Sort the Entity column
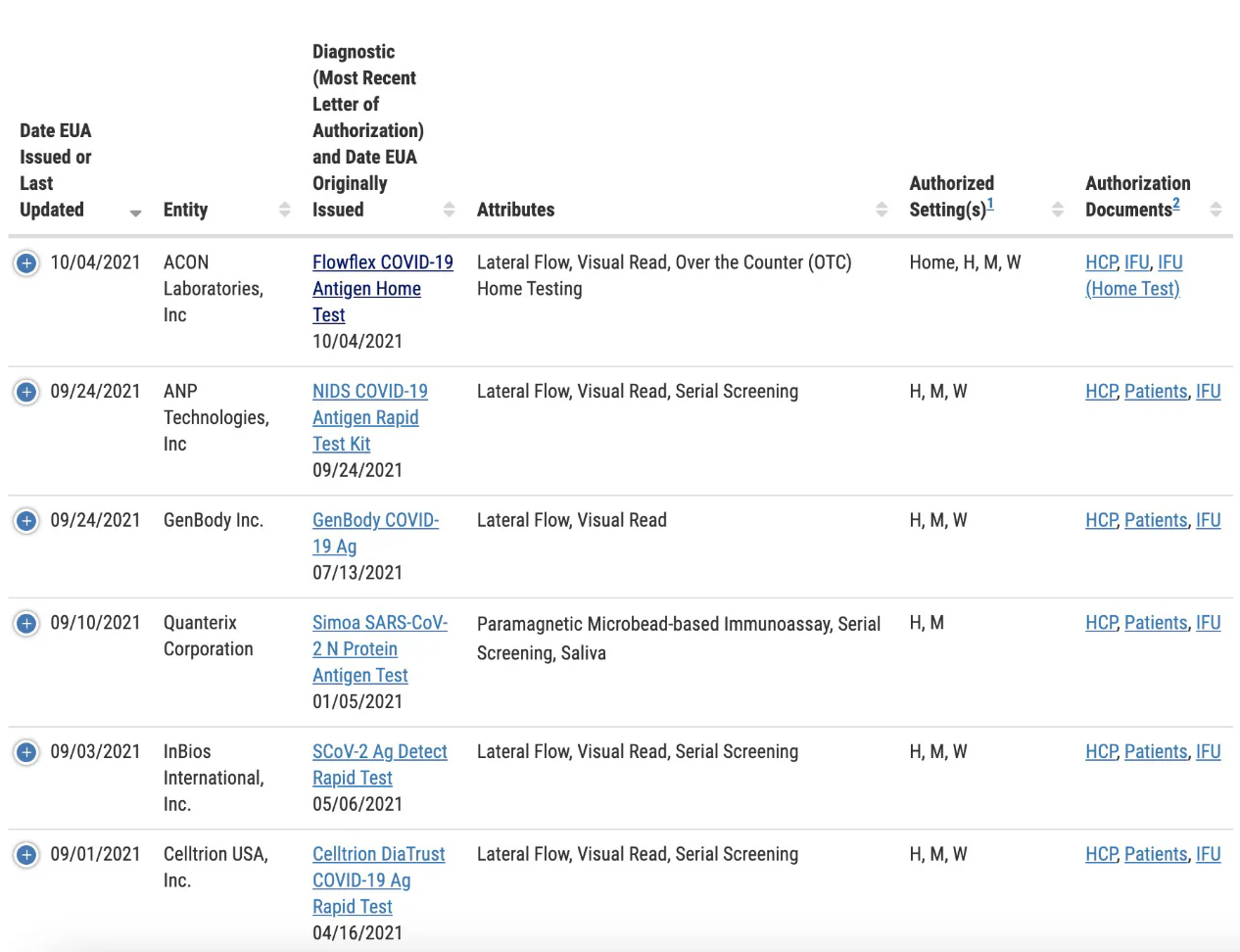This screenshot has height=952, width=1240. pyautogui.click(x=285, y=210)
